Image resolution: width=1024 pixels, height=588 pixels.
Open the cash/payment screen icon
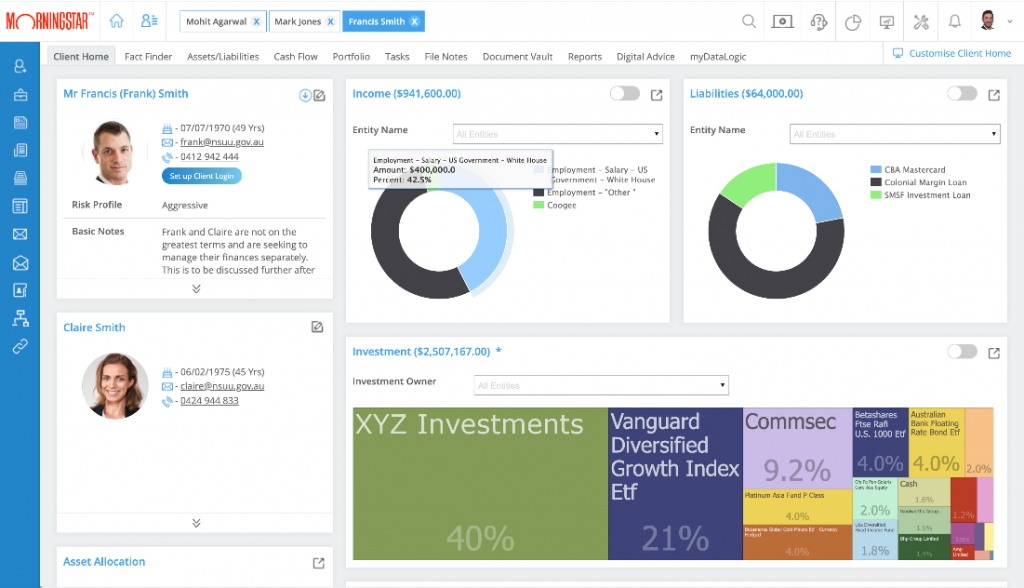click(x=782, y=22)
